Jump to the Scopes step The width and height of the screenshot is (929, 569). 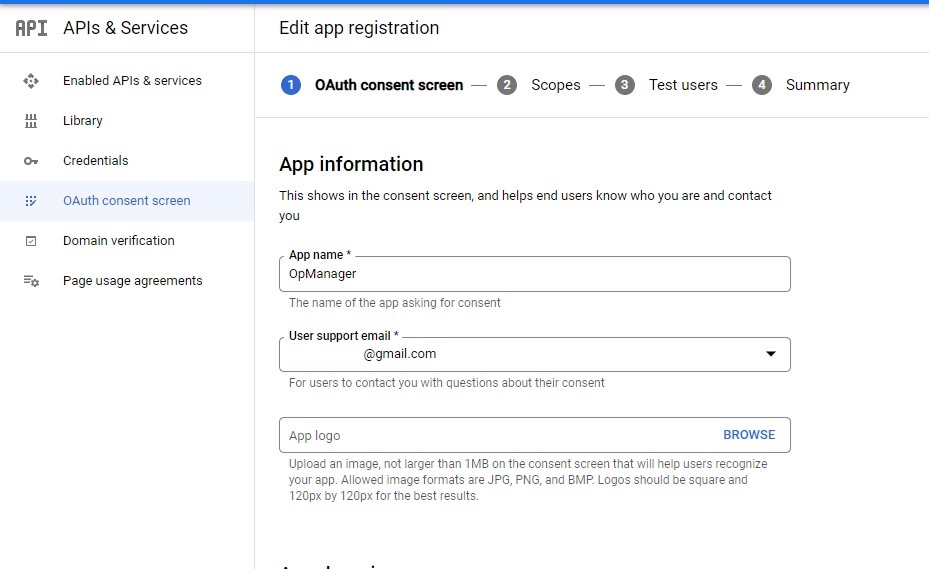tap(555, 85)
